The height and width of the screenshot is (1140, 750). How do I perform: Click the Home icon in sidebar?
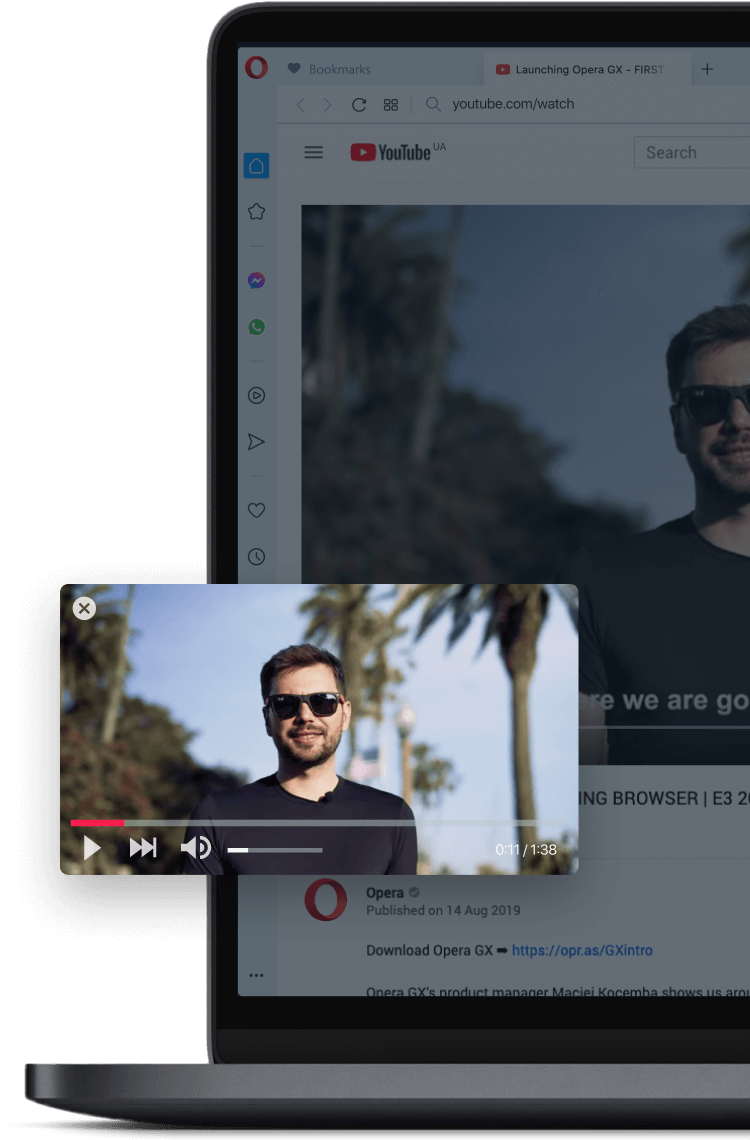(x=256, y=166)
